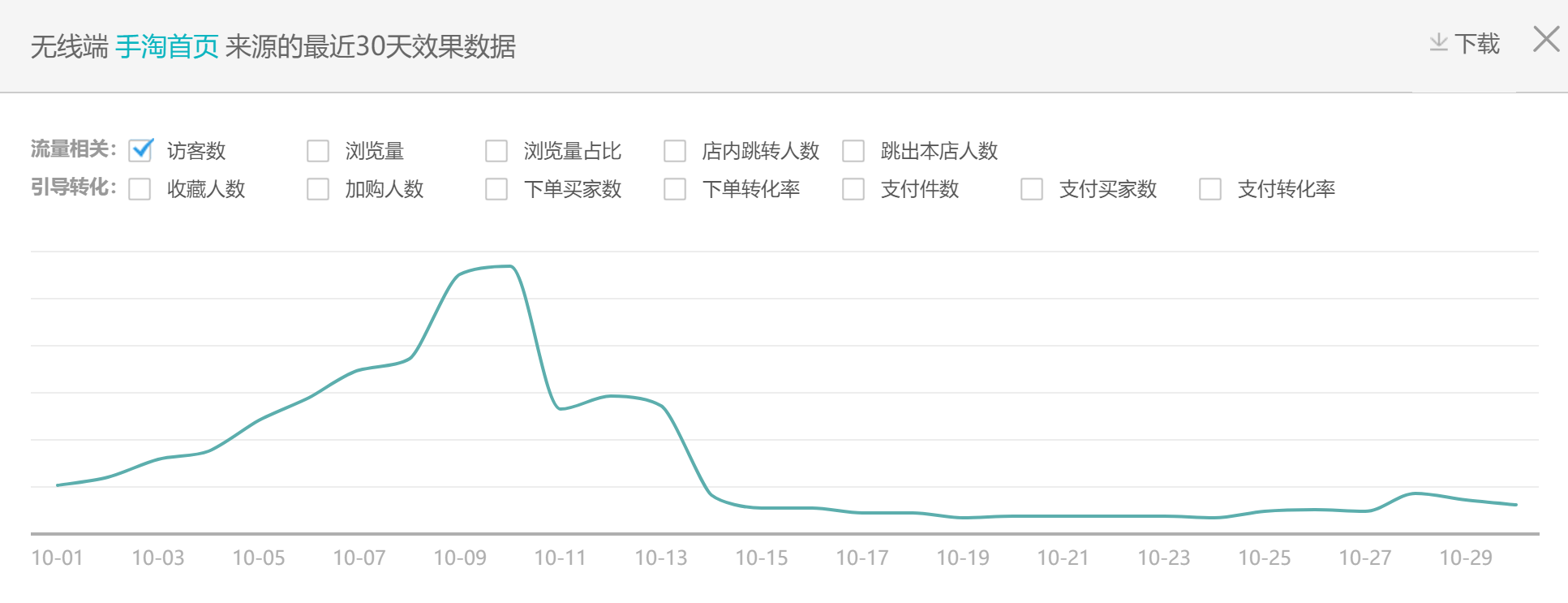Click the 10-19 axis date label
The image size is (1568, 603).
tap(963, 558)
